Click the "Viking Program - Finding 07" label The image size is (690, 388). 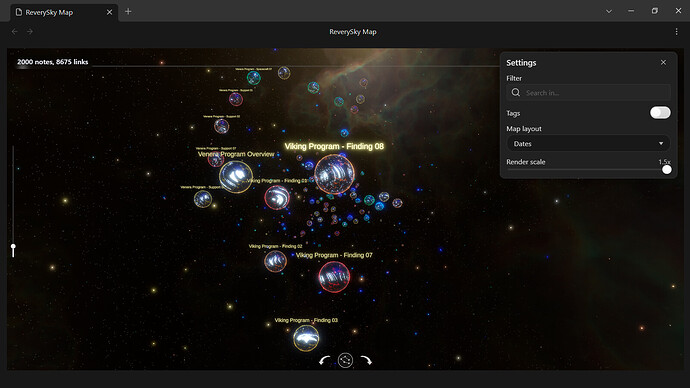(334, 255)
